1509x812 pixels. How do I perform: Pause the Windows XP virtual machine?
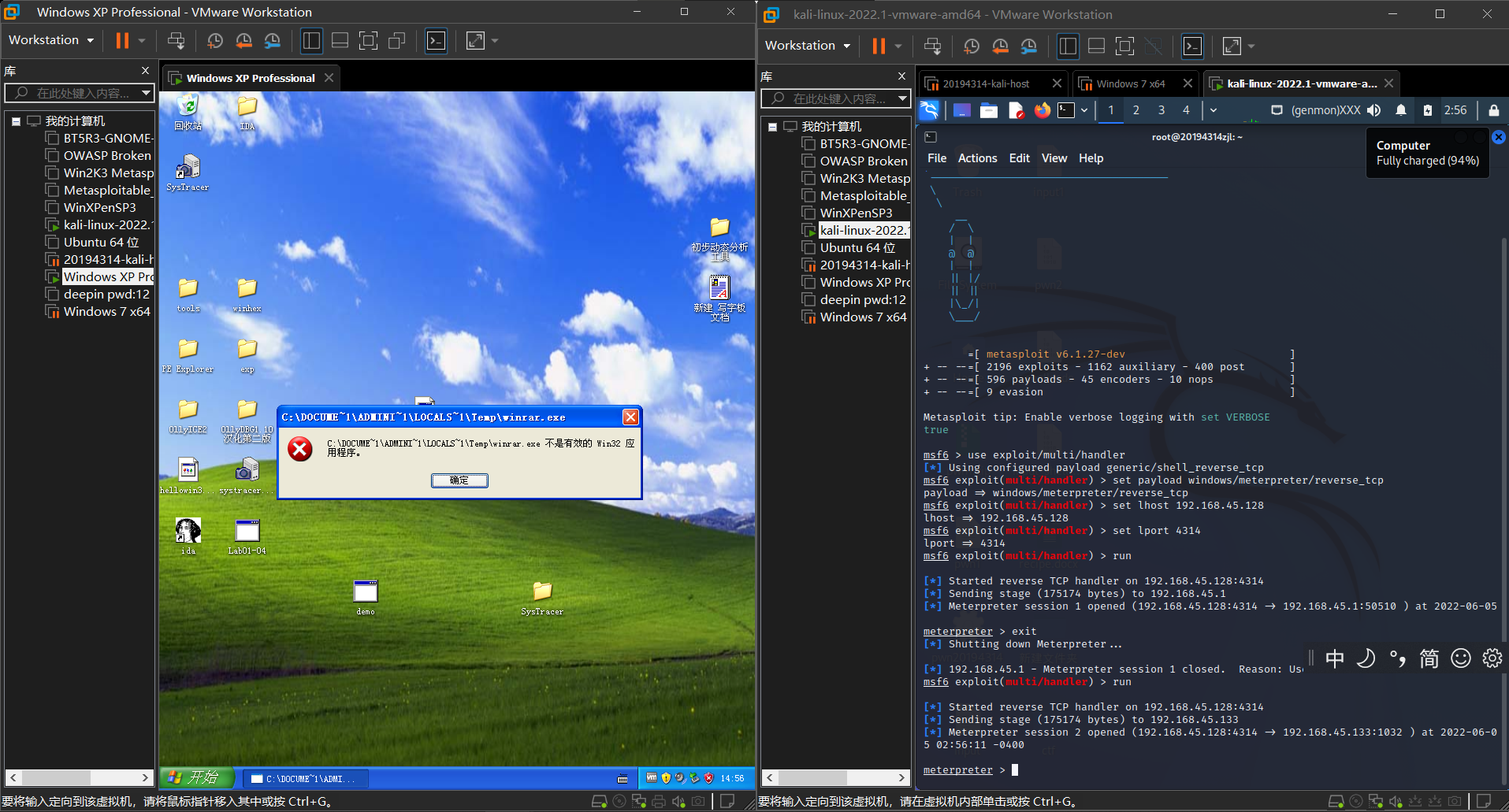click(x=122, y=40)
